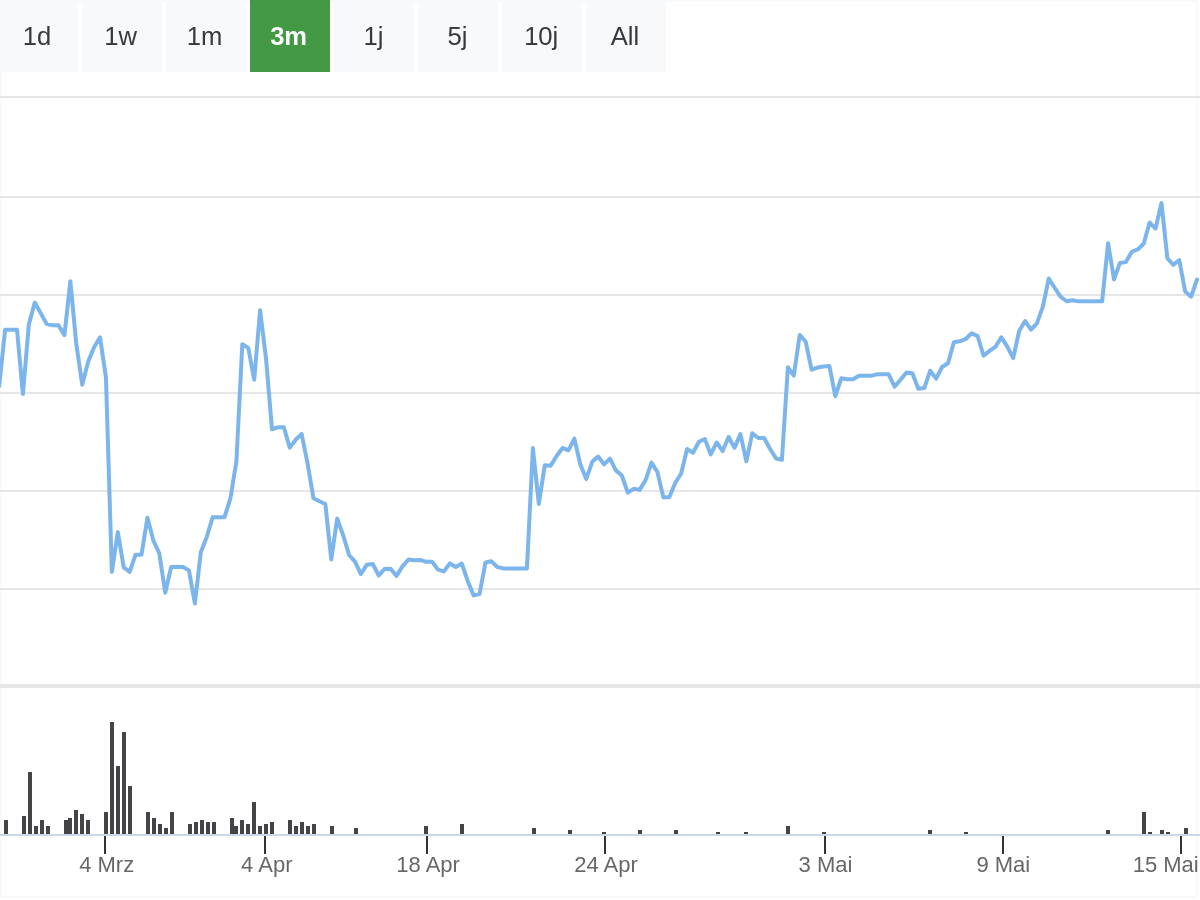Click the second-tallest volume bar
1200x900 pixels.
point(124,783)
